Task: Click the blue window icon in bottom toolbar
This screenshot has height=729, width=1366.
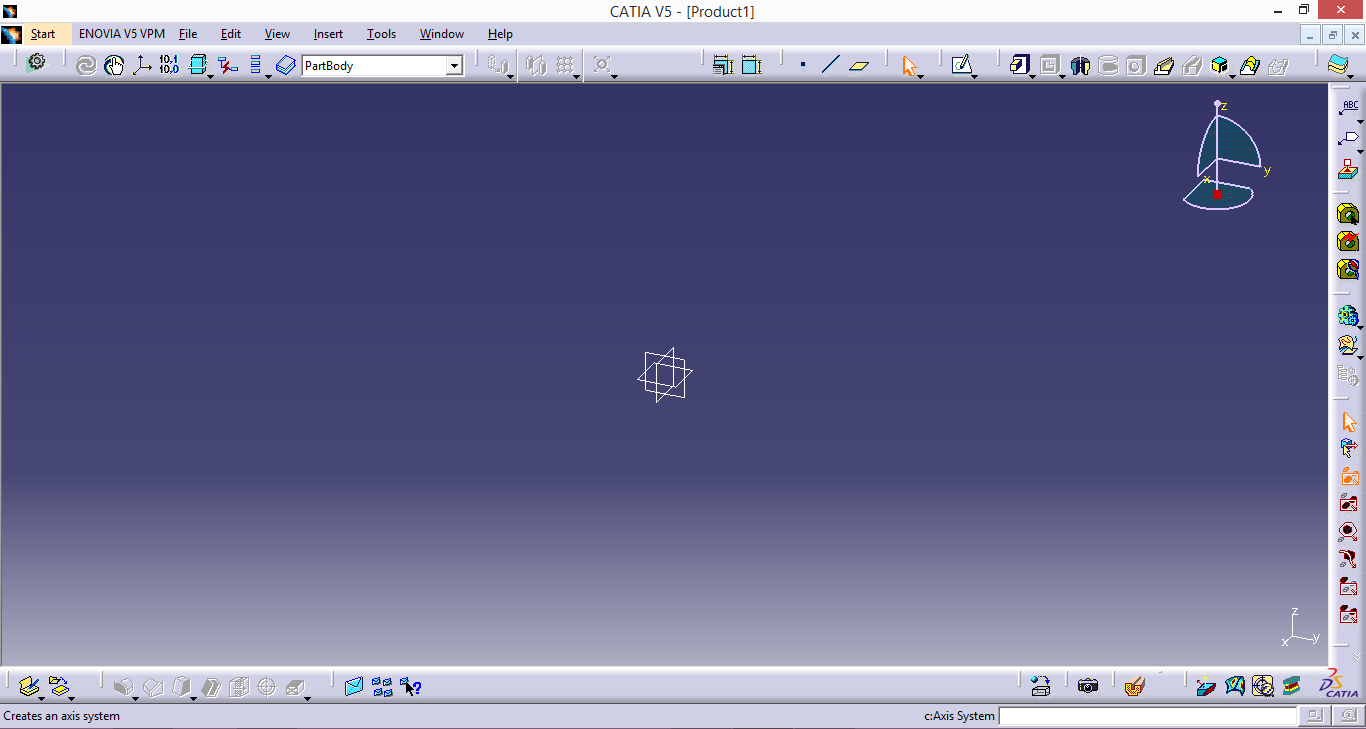Action: 353,687
